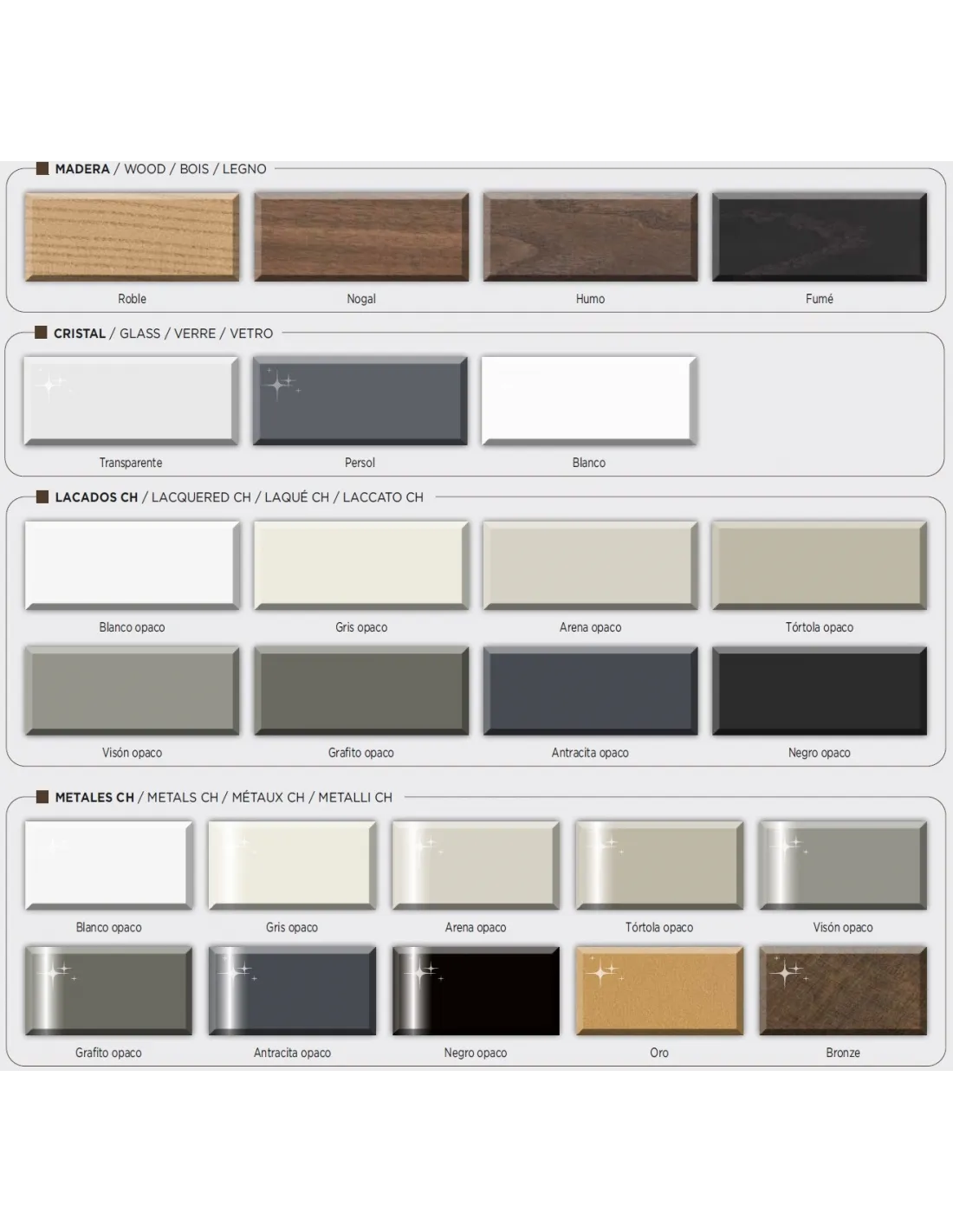Viewport: 953px width, 1232px height.
Task: Pick Blanco opaco in the Lacados section
Action: [132, 566]
